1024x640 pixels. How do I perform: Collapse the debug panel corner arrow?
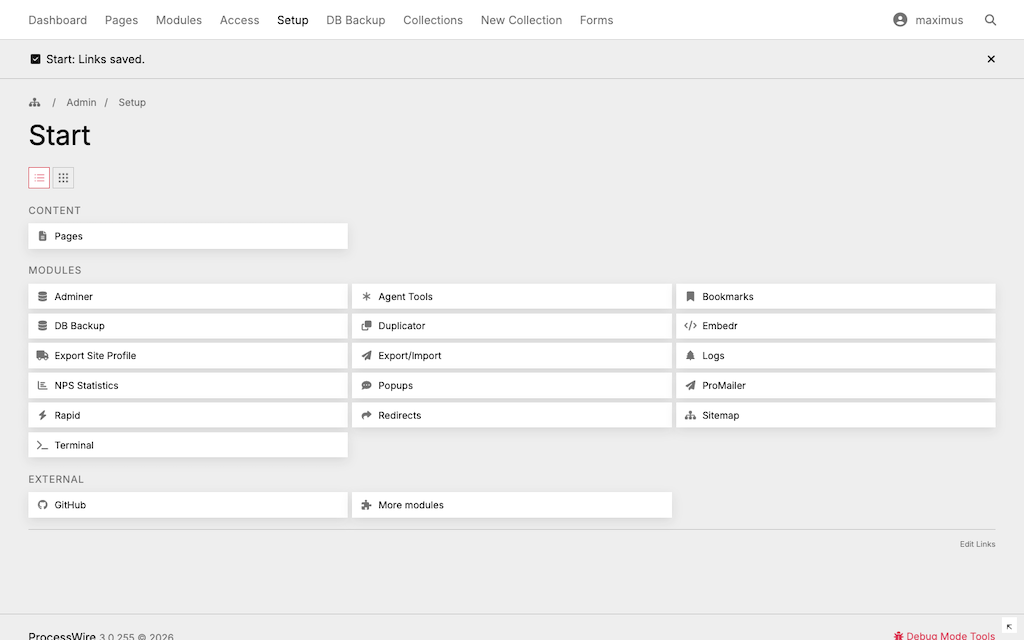[1009, 626]
